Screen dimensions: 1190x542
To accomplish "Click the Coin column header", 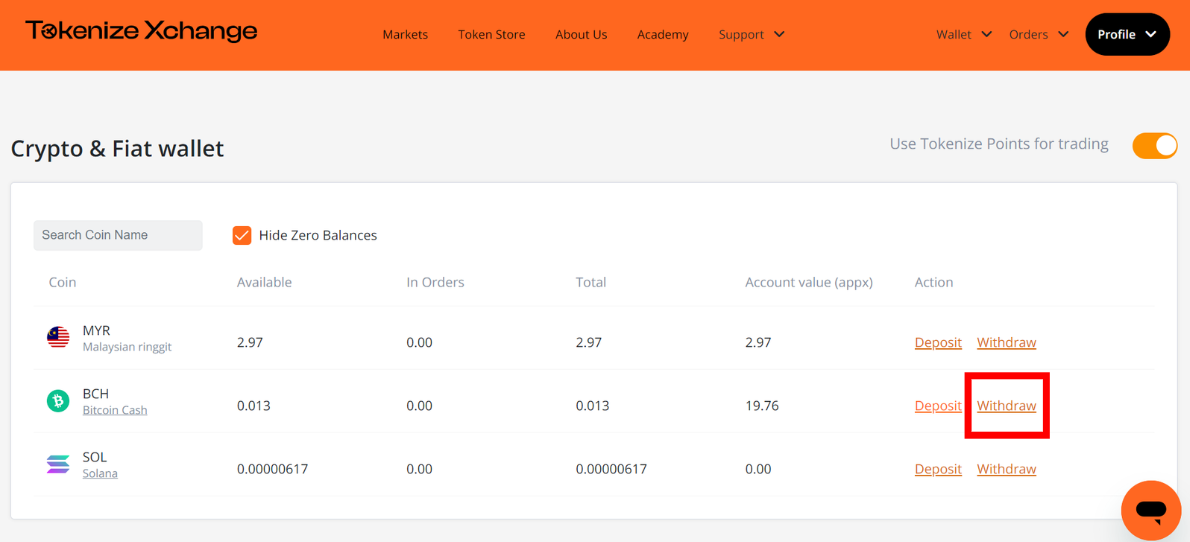I will [62, 282].
